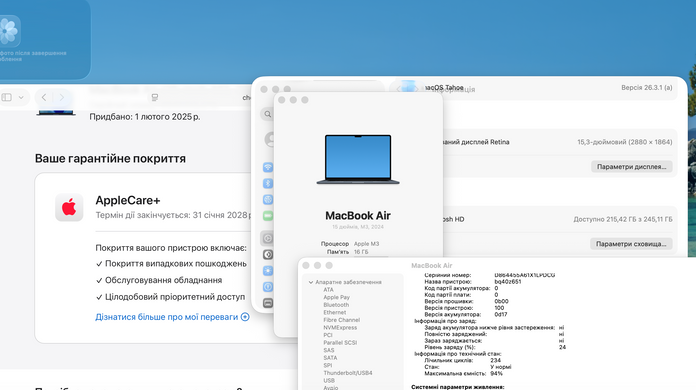This screenshot has width=696, height=390.
Task: Go back with Safari's back arrow
Action: (44, 97)
